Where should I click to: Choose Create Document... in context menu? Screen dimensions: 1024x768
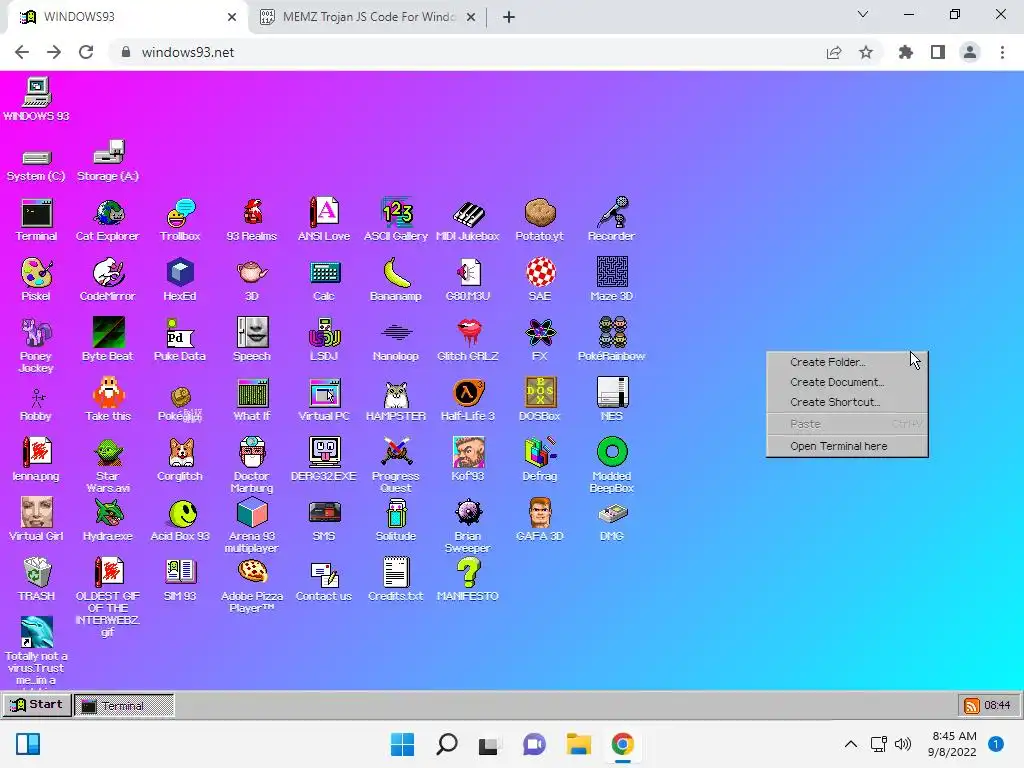[846, 382]
